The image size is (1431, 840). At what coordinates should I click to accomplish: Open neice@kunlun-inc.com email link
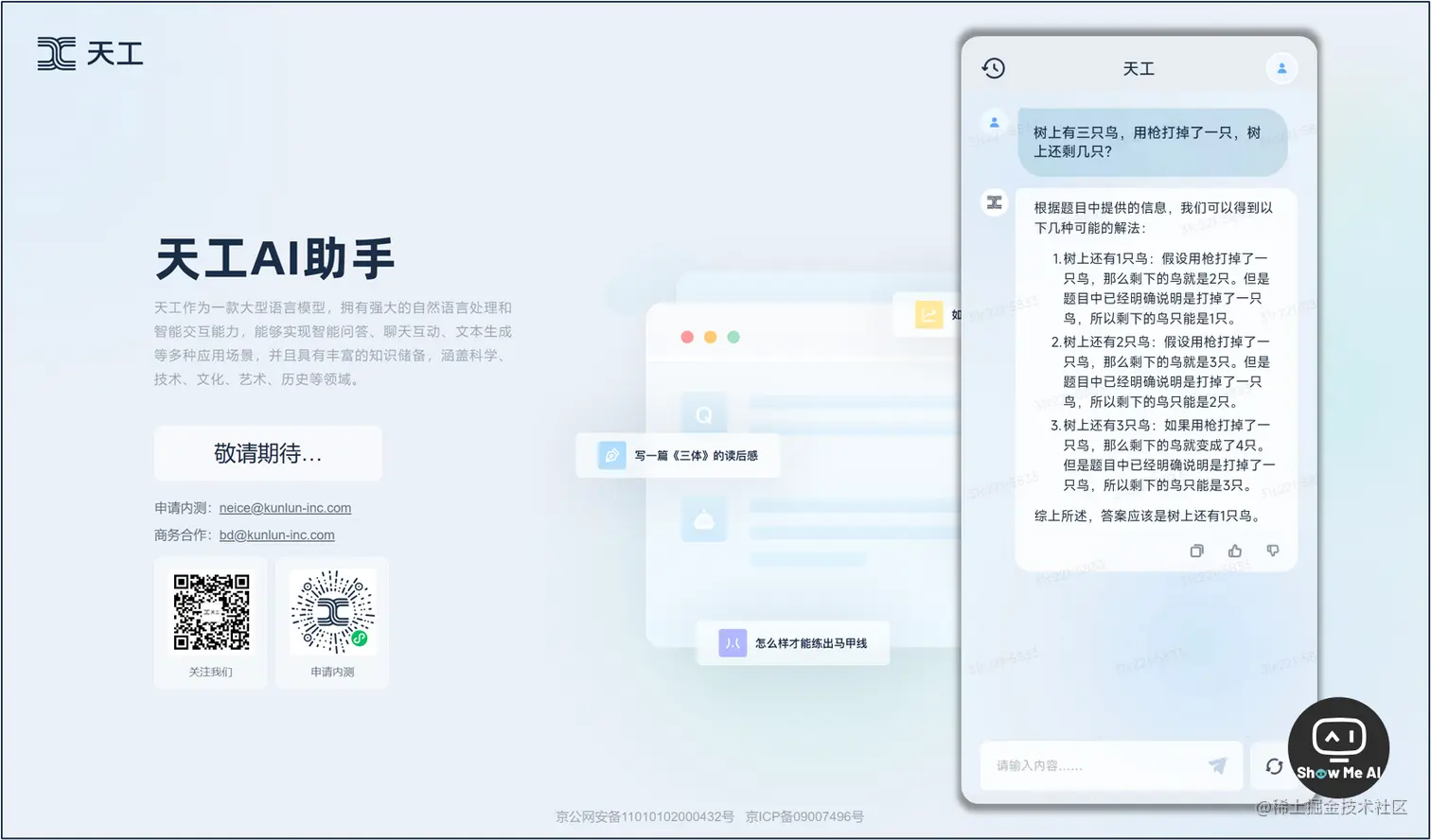[x=285, y=508]
